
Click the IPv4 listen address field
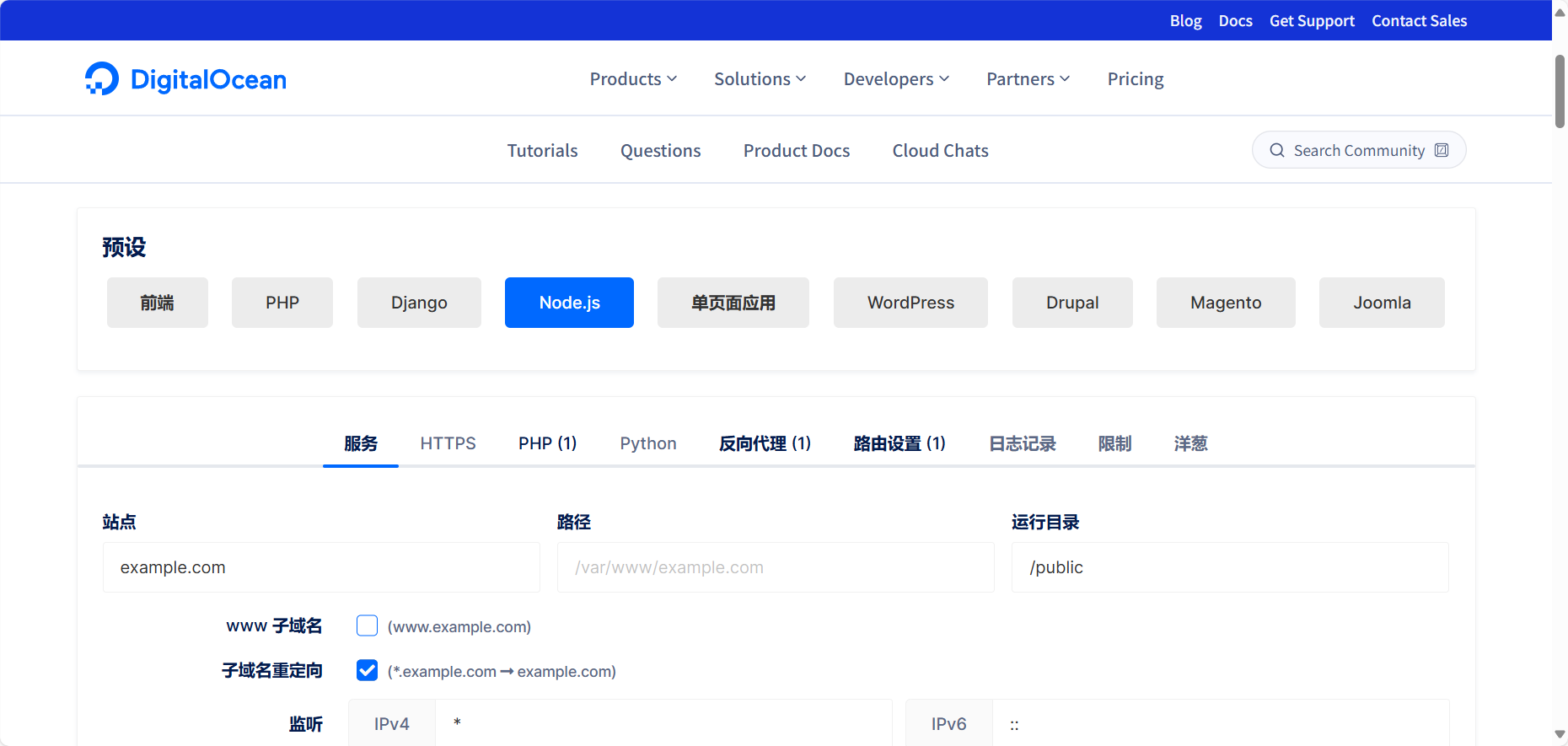[663, 723]
